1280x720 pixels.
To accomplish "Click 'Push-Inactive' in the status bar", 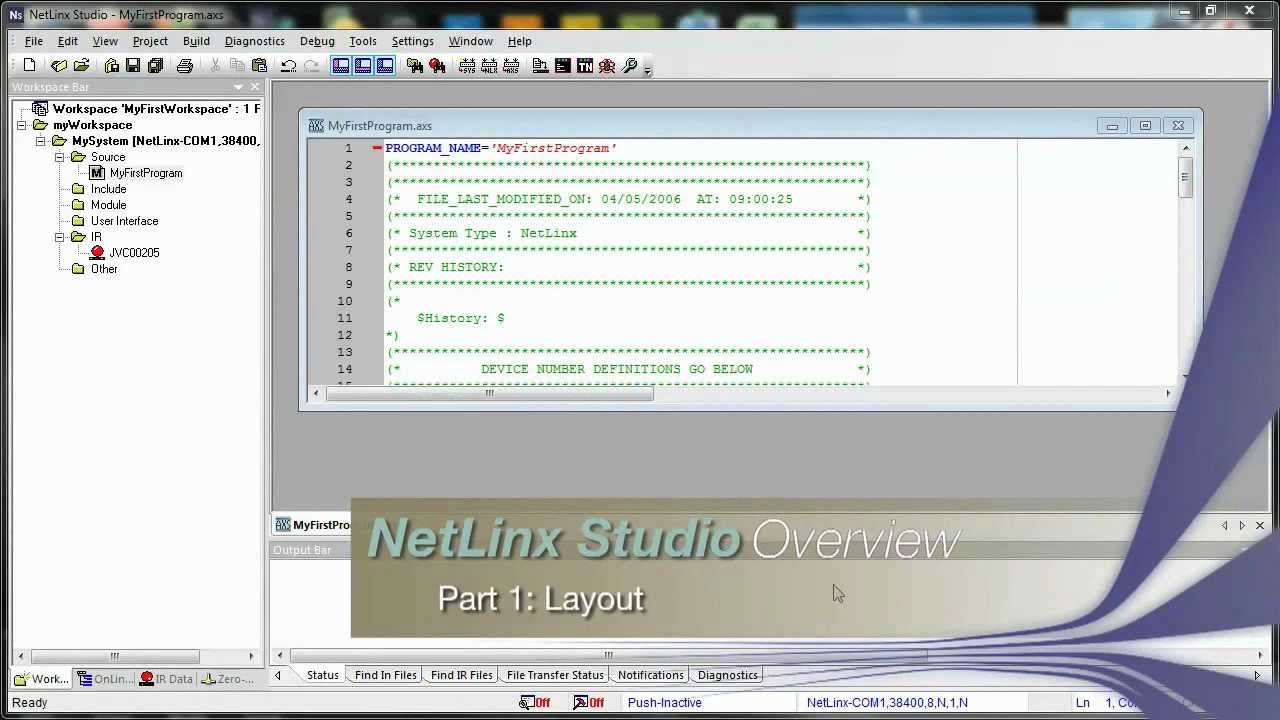I will pos(664,702).
